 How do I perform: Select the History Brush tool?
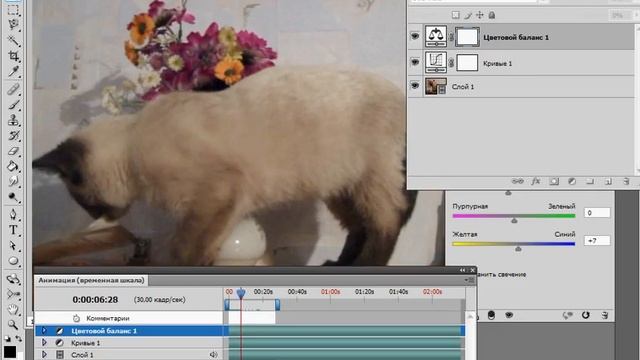click(x=13, y=136)
